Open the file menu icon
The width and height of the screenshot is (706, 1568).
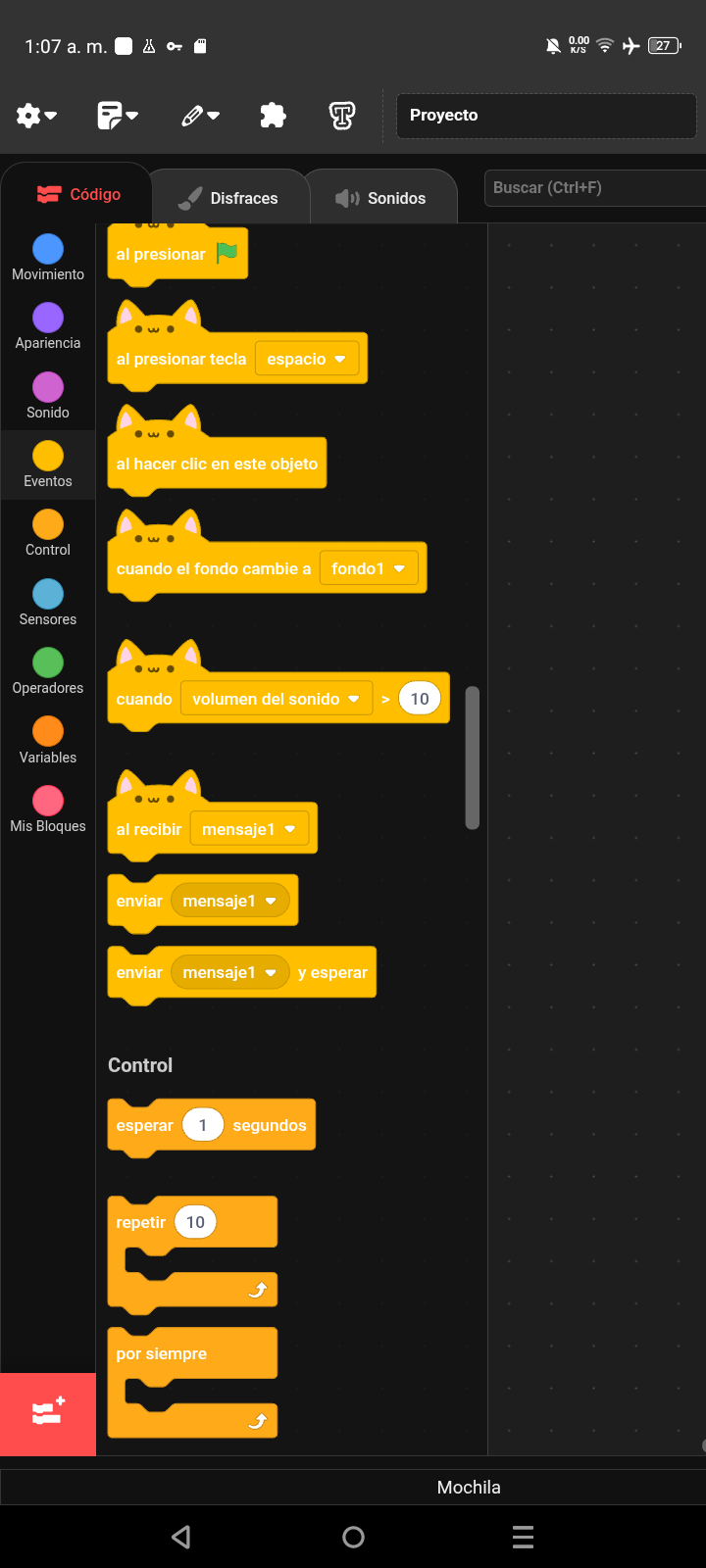[x=118, y=116]
